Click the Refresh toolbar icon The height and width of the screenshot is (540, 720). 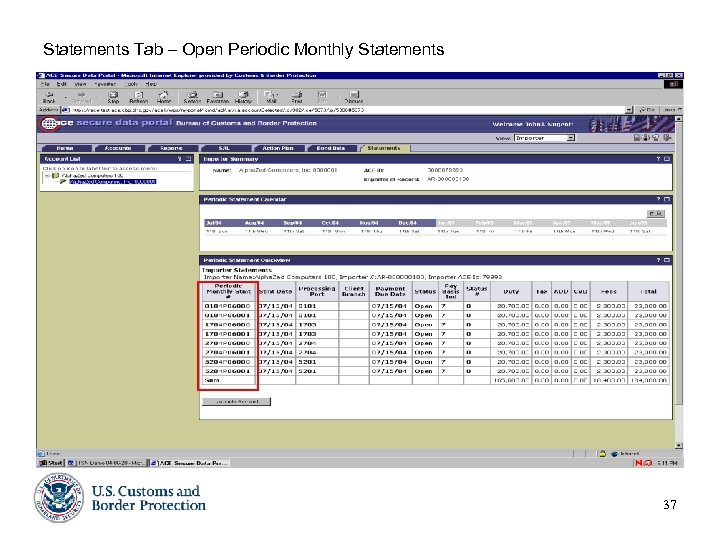(138, 97)
